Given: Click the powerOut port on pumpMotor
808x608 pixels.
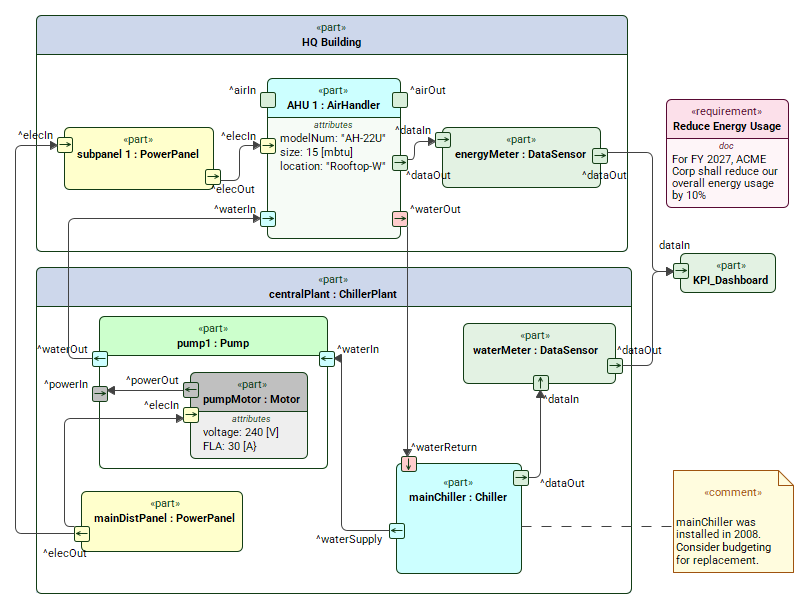Looking at the screenshot, I should pos(191,390).
